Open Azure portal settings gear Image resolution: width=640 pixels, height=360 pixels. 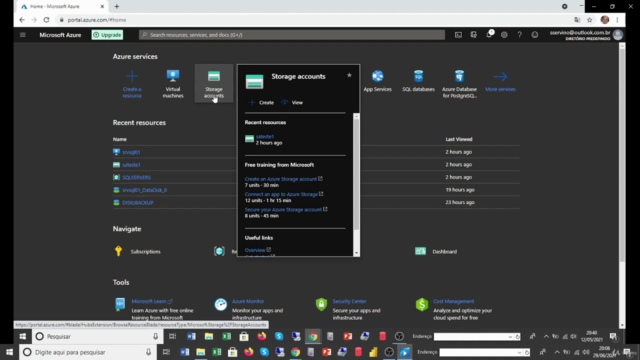coord(504,35)
